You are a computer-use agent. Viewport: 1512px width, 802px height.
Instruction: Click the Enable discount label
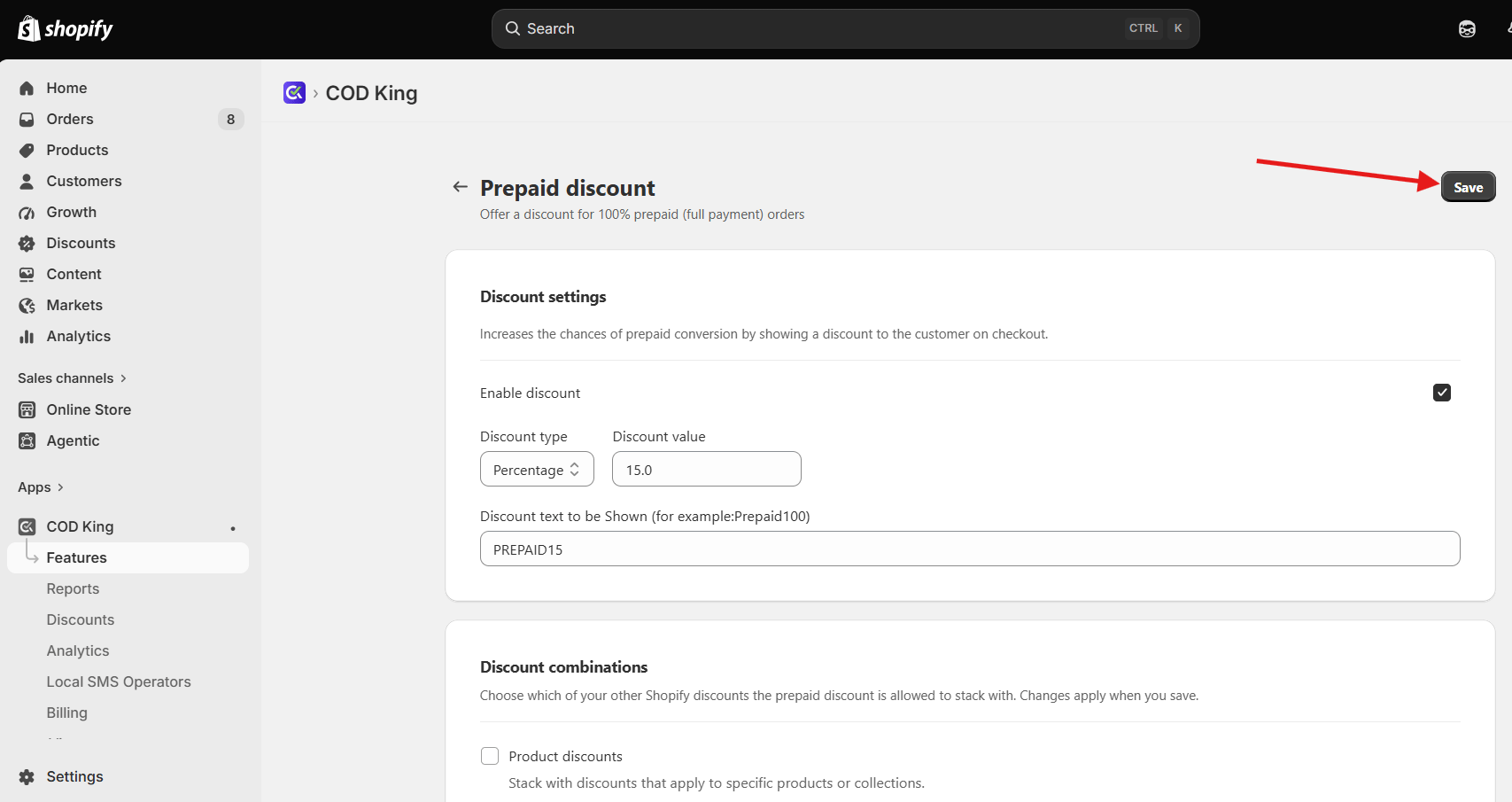(x=530, y=393)
